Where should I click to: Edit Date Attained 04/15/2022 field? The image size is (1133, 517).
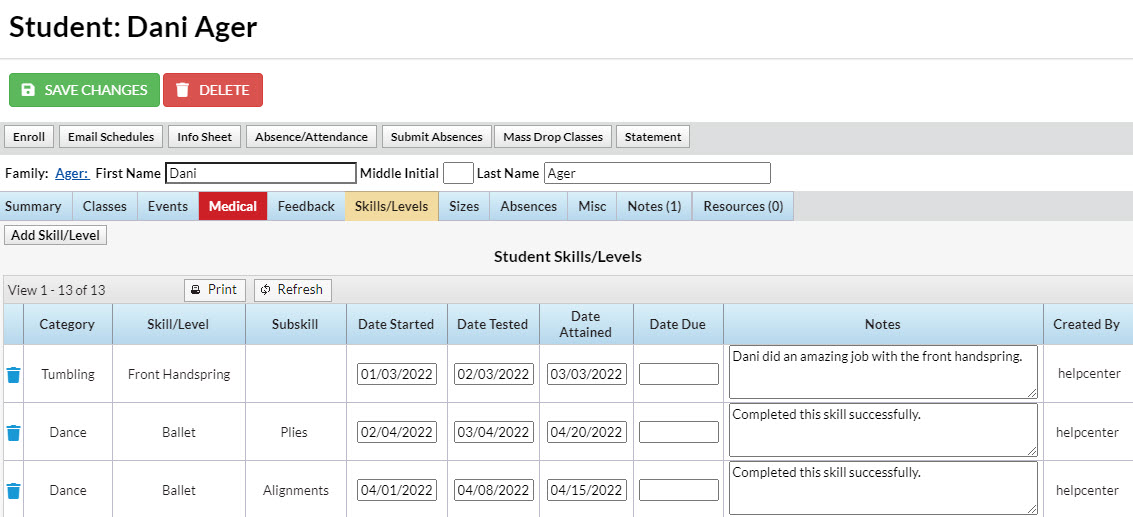[x=587, y=490]
